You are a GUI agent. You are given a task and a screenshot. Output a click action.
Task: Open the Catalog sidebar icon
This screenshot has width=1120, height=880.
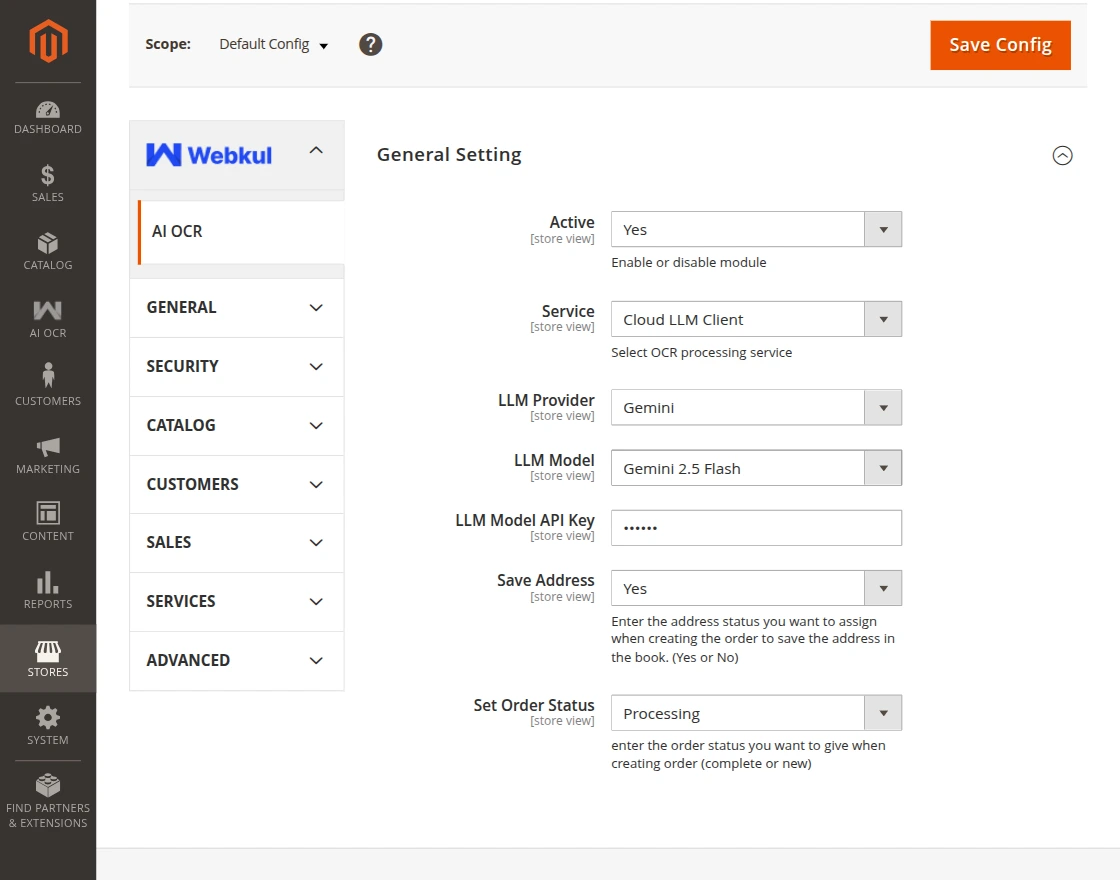point(47,249)
